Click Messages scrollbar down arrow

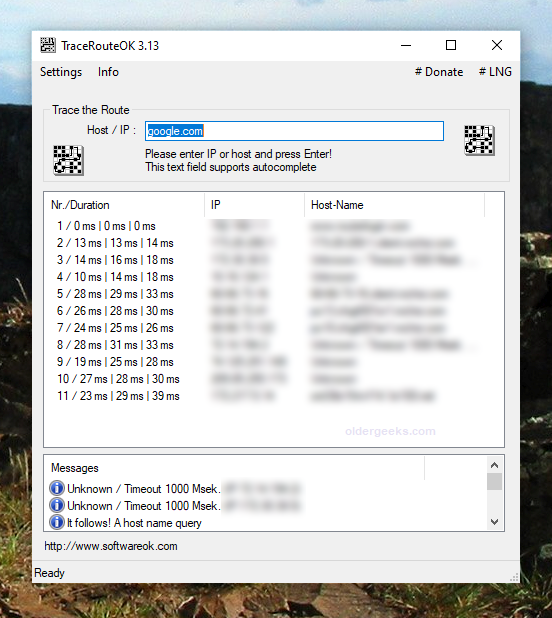pos(494,522)
